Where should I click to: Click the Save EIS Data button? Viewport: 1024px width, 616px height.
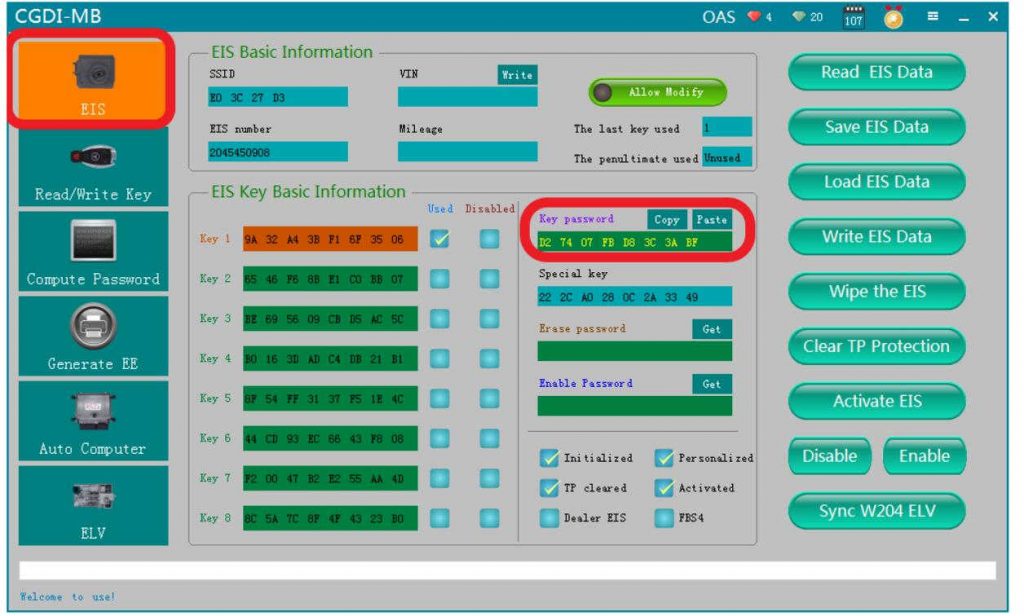point(876,127)
